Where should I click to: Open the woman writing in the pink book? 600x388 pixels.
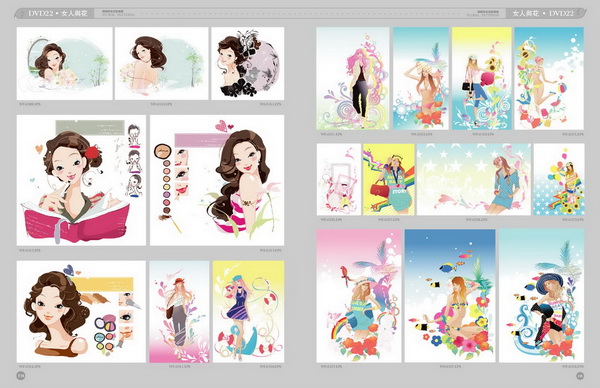tap(81, 180)
